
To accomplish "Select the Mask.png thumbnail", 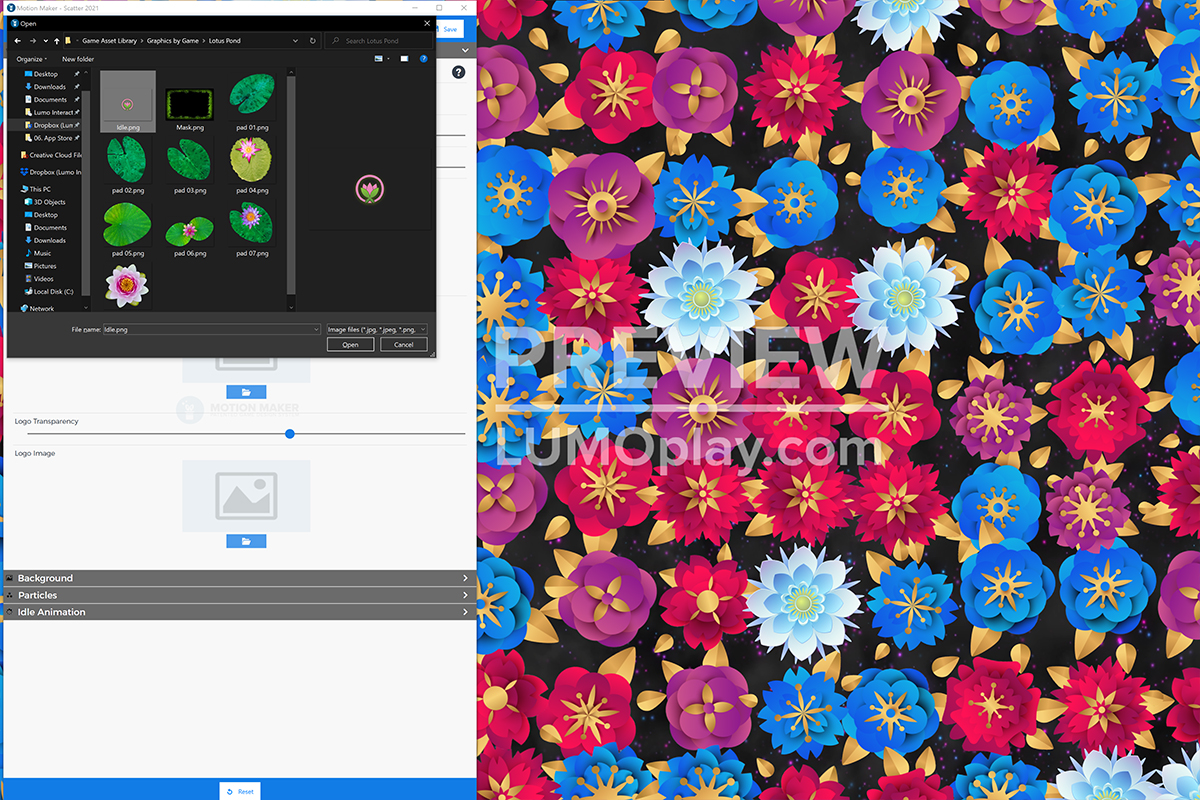I will pos(190,103).
